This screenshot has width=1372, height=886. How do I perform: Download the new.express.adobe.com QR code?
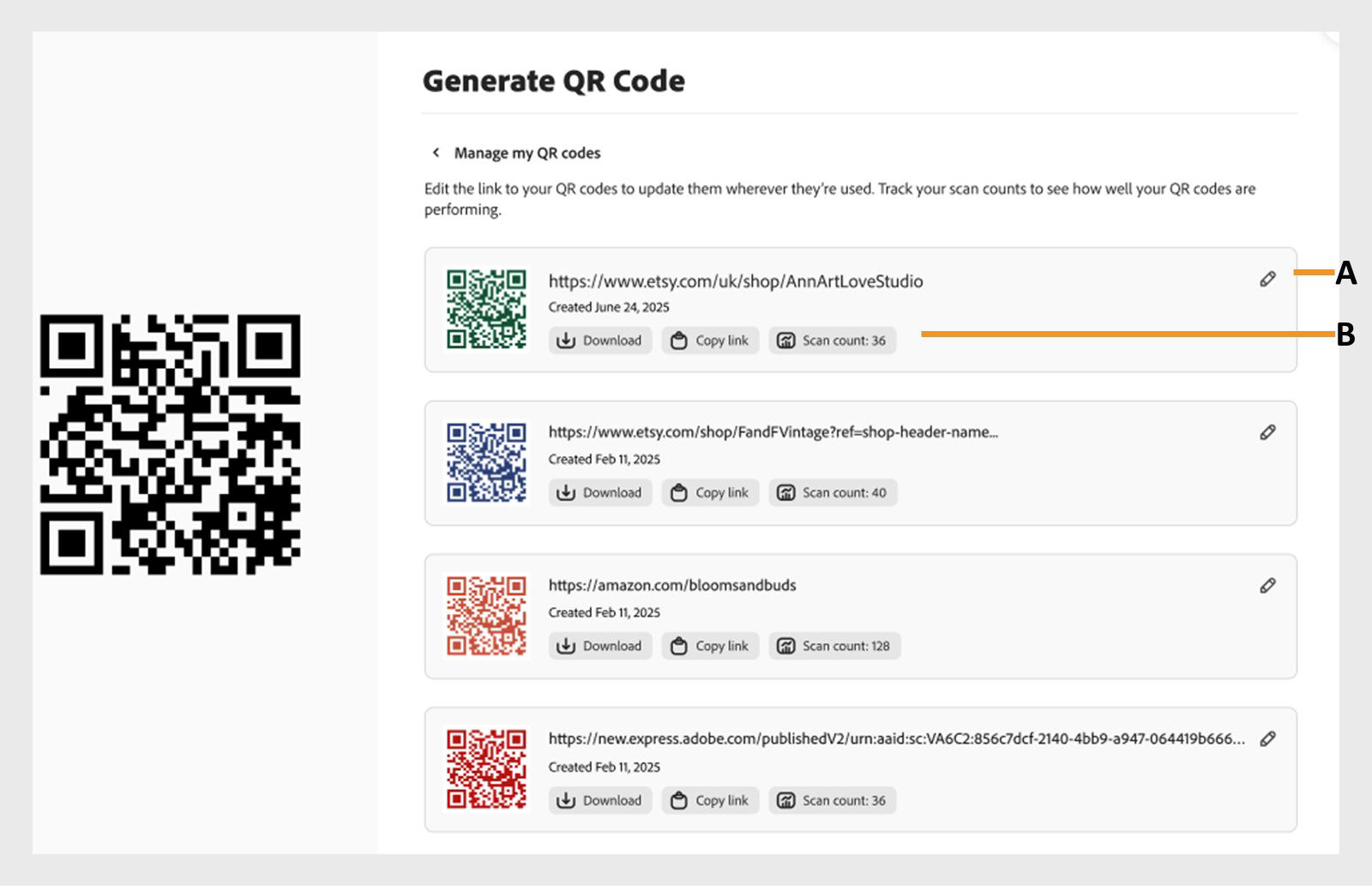(x=600, y=801)
